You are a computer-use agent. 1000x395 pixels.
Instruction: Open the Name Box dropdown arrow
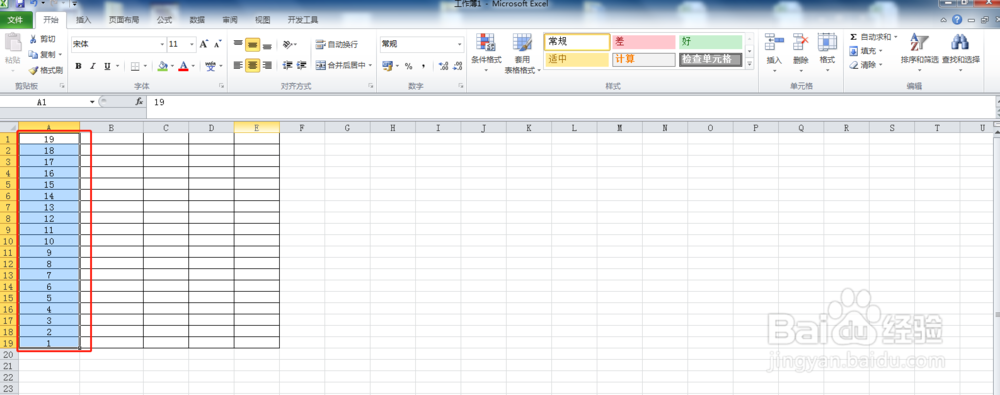[92, 102]
